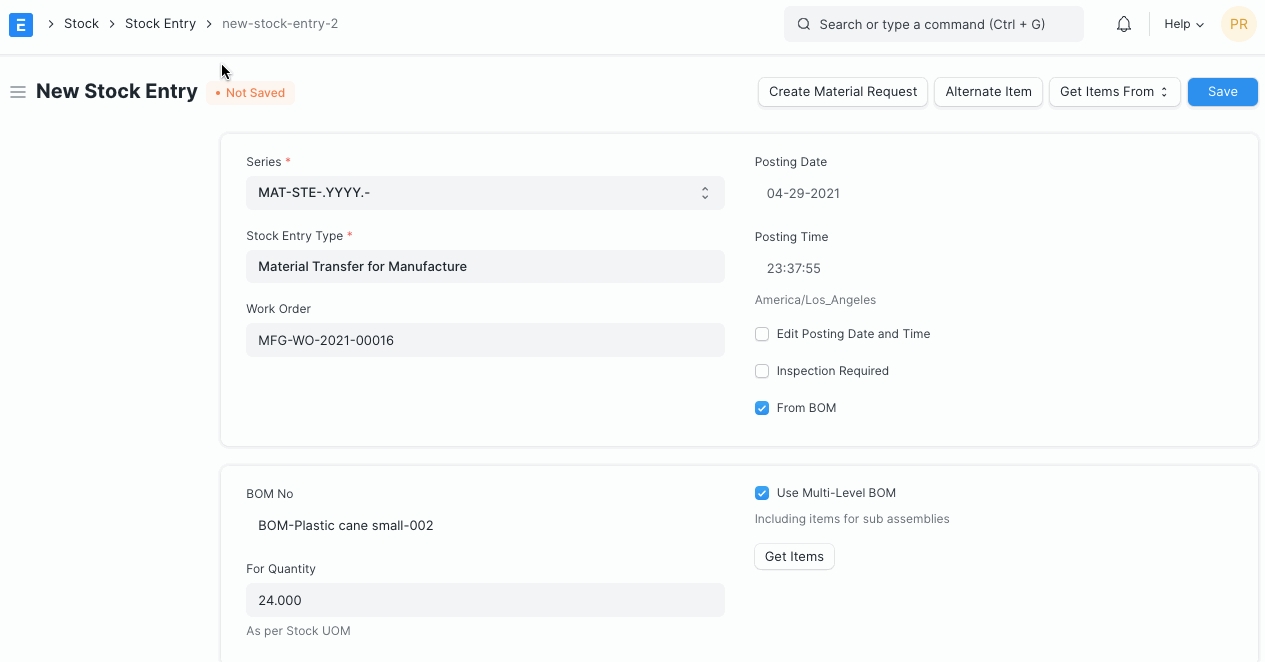Click the Save button
Image resolution: width=1265 pixels, height=662 pixels.
tap(1222, 92)
